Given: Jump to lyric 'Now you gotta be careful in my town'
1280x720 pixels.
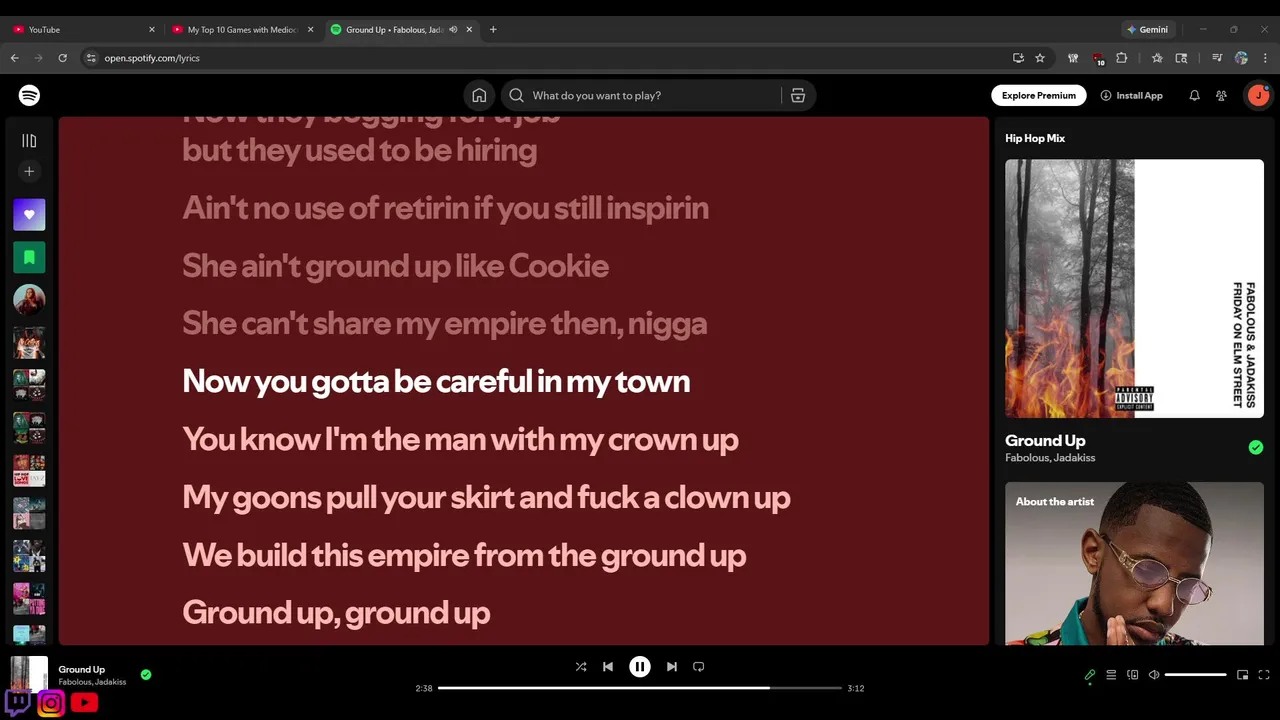Looking at the screenshot, I should 436,381.
